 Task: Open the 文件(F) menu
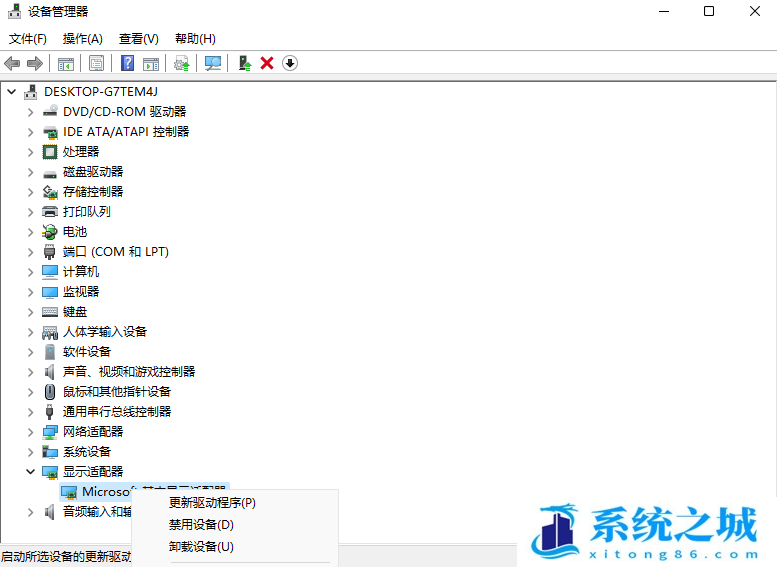coord(28,39)
